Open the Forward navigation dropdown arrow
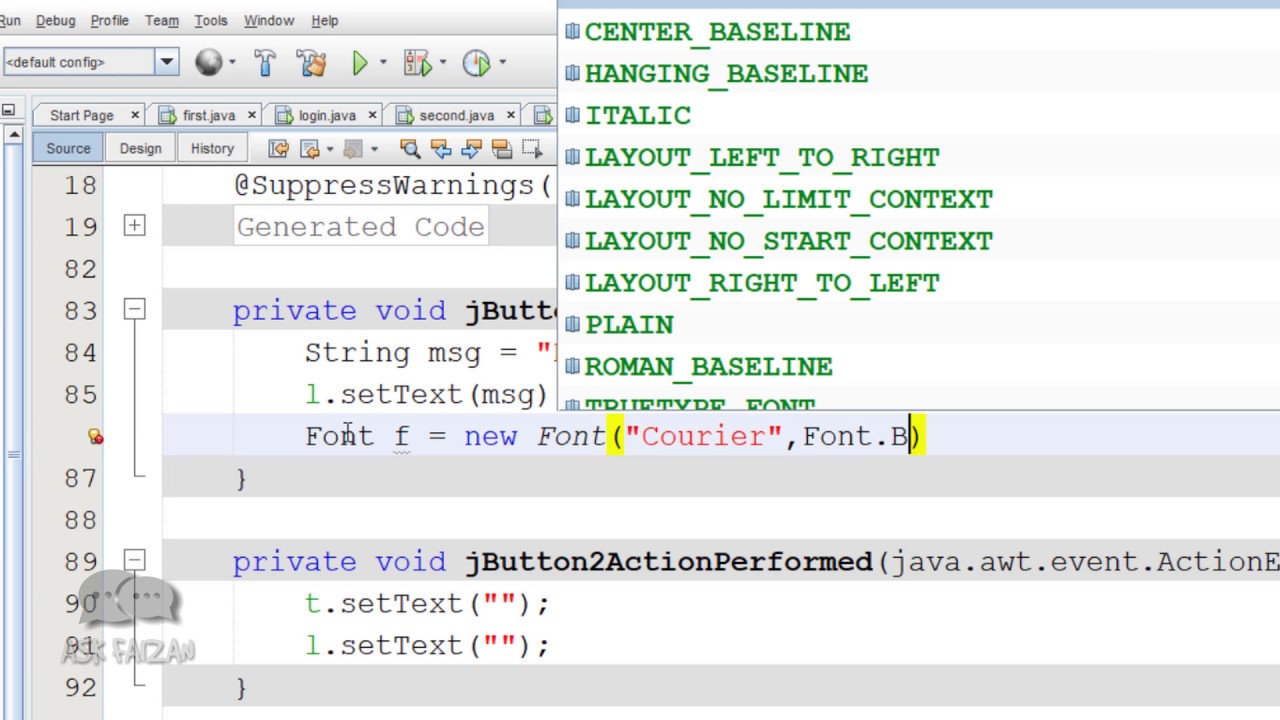Screen dimensions: 1280x720 (x=375, y=149)
